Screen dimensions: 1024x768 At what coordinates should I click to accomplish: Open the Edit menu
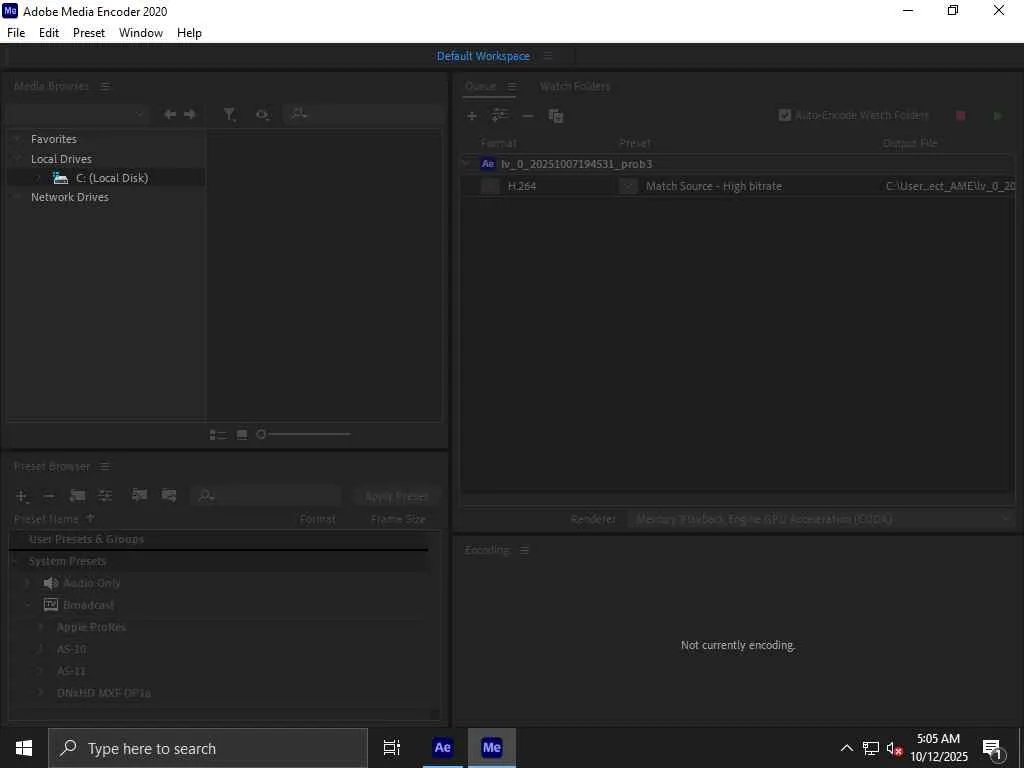(x=49, y=33)
